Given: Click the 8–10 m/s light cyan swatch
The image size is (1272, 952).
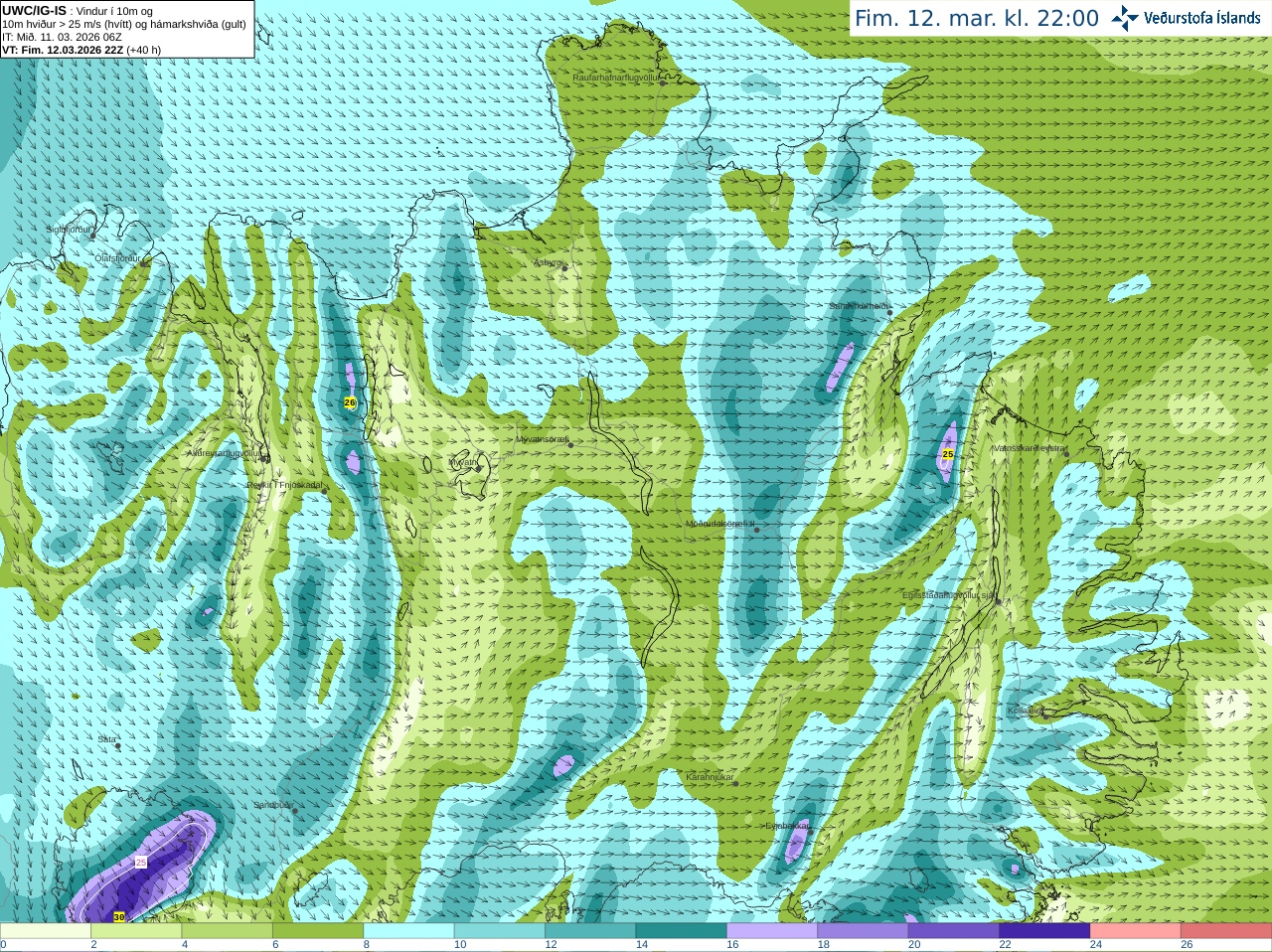Looking at the screenshot, I should coord(409,931).
